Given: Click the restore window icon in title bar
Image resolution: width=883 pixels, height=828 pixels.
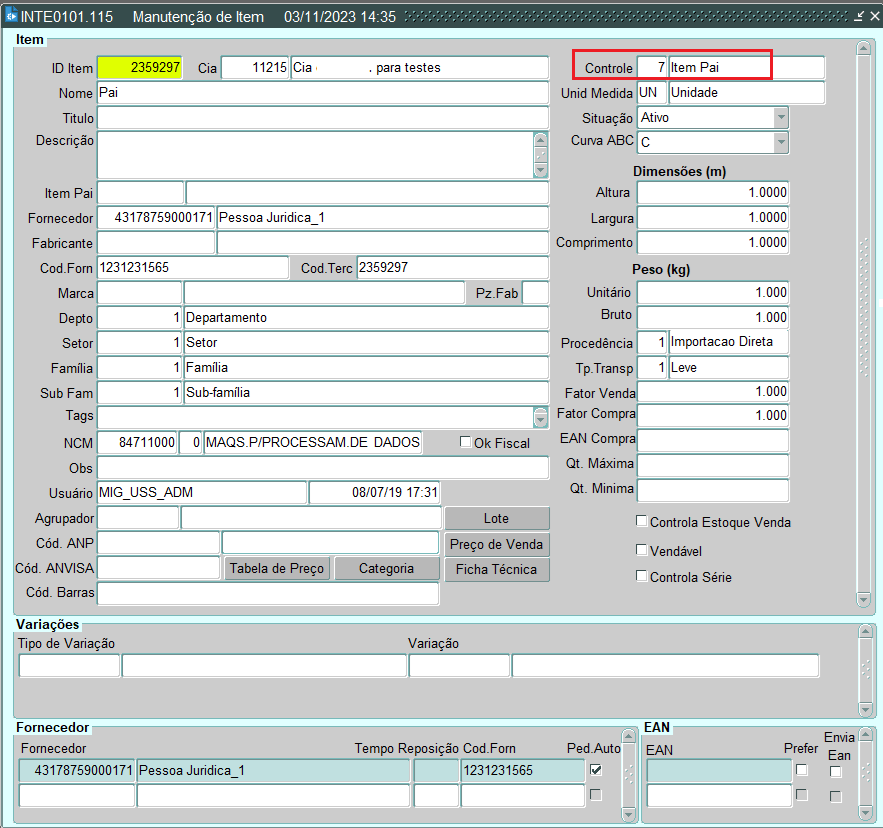Looking at the screenshot, I should [859, 17].
